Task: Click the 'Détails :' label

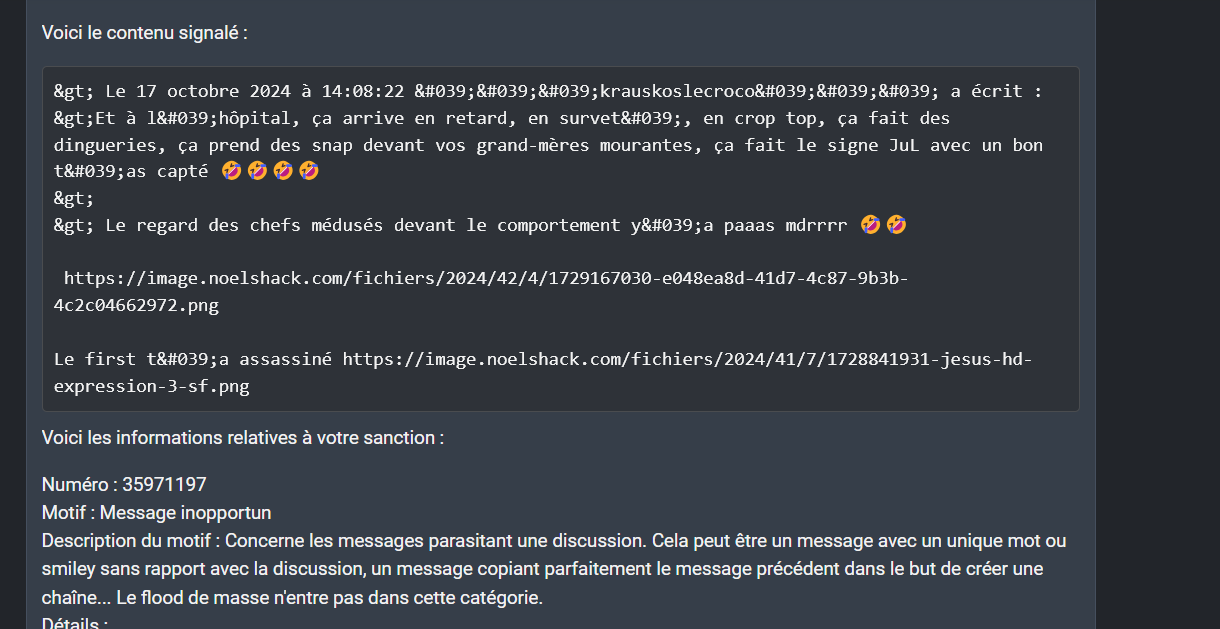Action: coord(75,624)
